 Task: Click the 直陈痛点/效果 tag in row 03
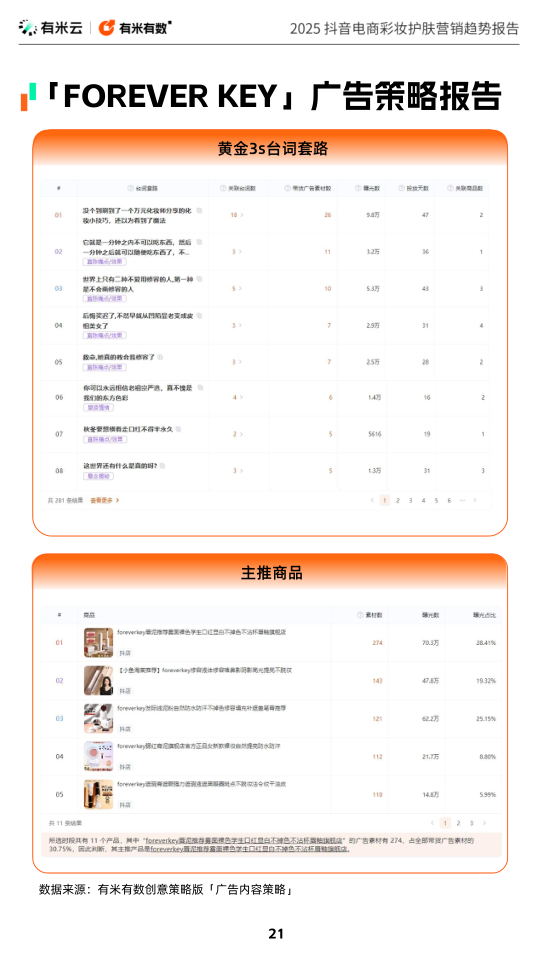click(x=105, y=298)
